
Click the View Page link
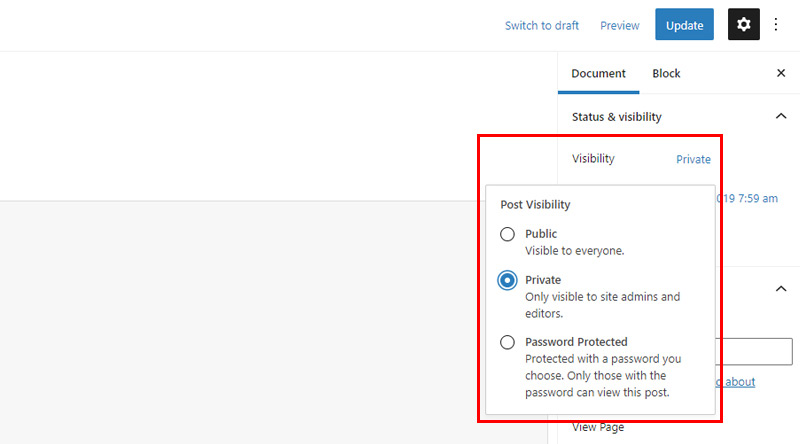598,427
